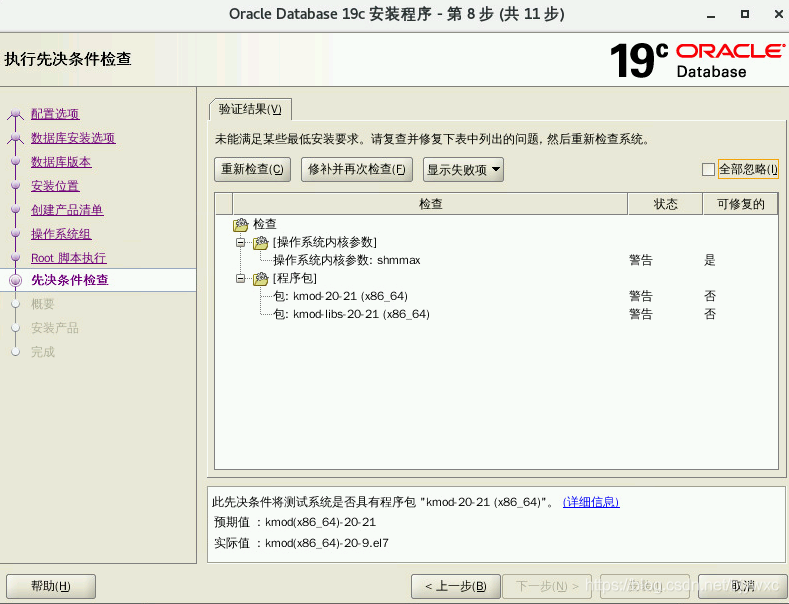This screenshot has width=789, height=604.
Task: Collapse the 程序包 tree node
Action: click(241, 278)
